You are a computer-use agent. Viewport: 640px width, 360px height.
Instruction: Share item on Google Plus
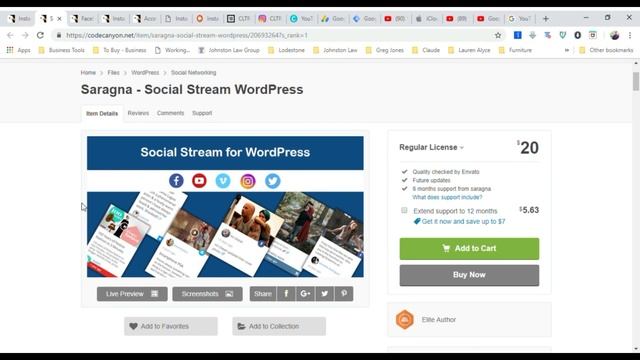[305, 294]
